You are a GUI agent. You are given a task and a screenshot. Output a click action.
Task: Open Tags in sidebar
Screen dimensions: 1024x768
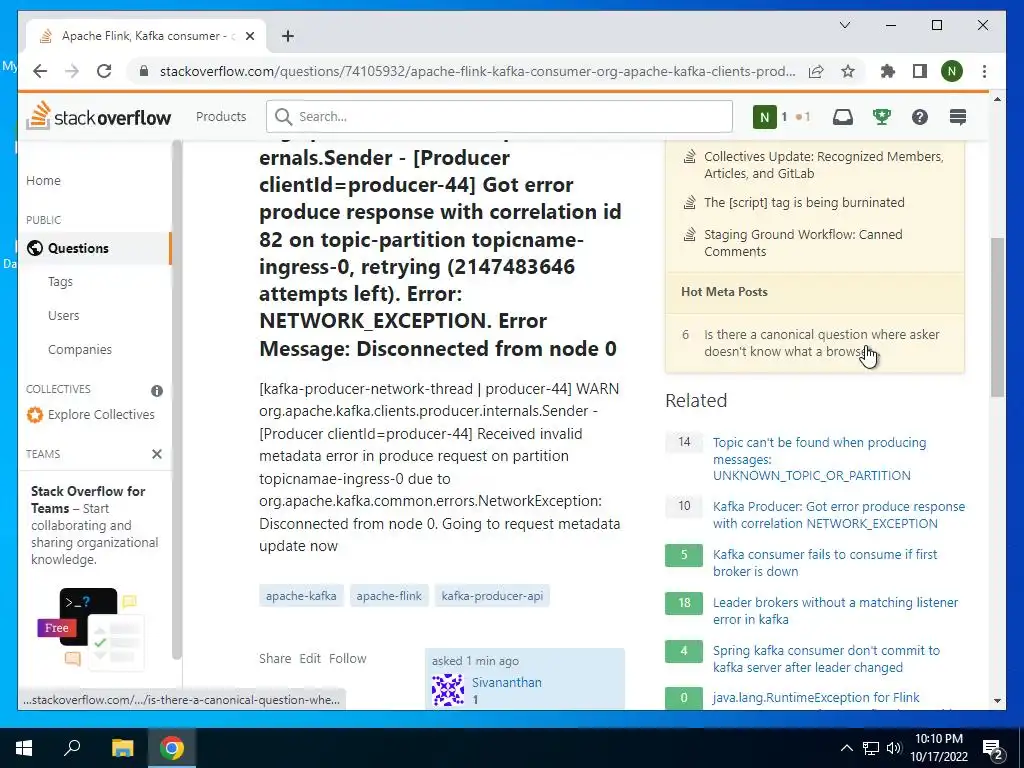pyautogui.click(x=60, y=281)
